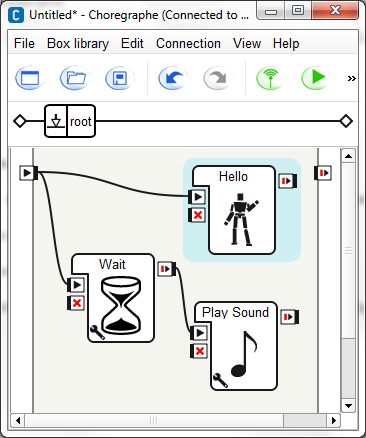
Task: Expand hidden toolbar items chevron
Action: 351,79
